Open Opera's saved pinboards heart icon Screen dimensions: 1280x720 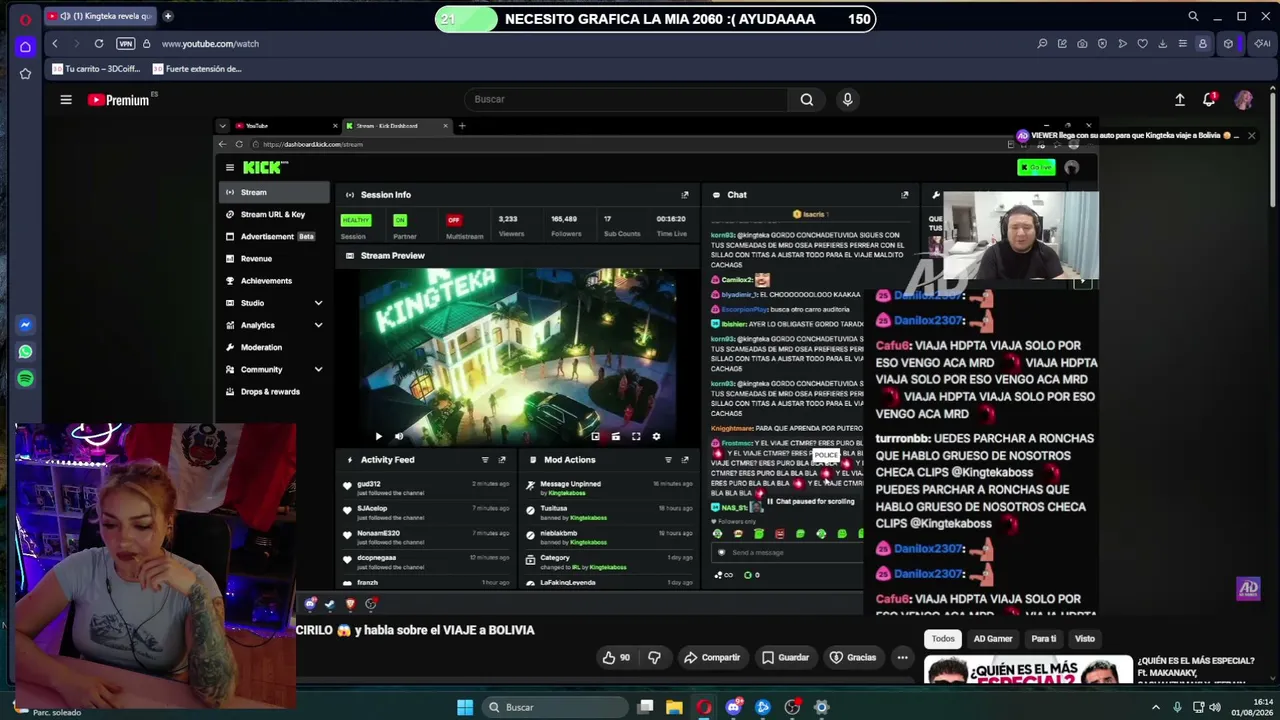1142,44
